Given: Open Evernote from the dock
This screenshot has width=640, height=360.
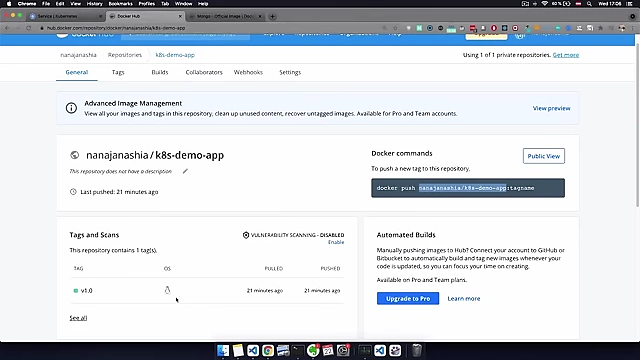Looking at the screenshot, I should tap(313, 350).
